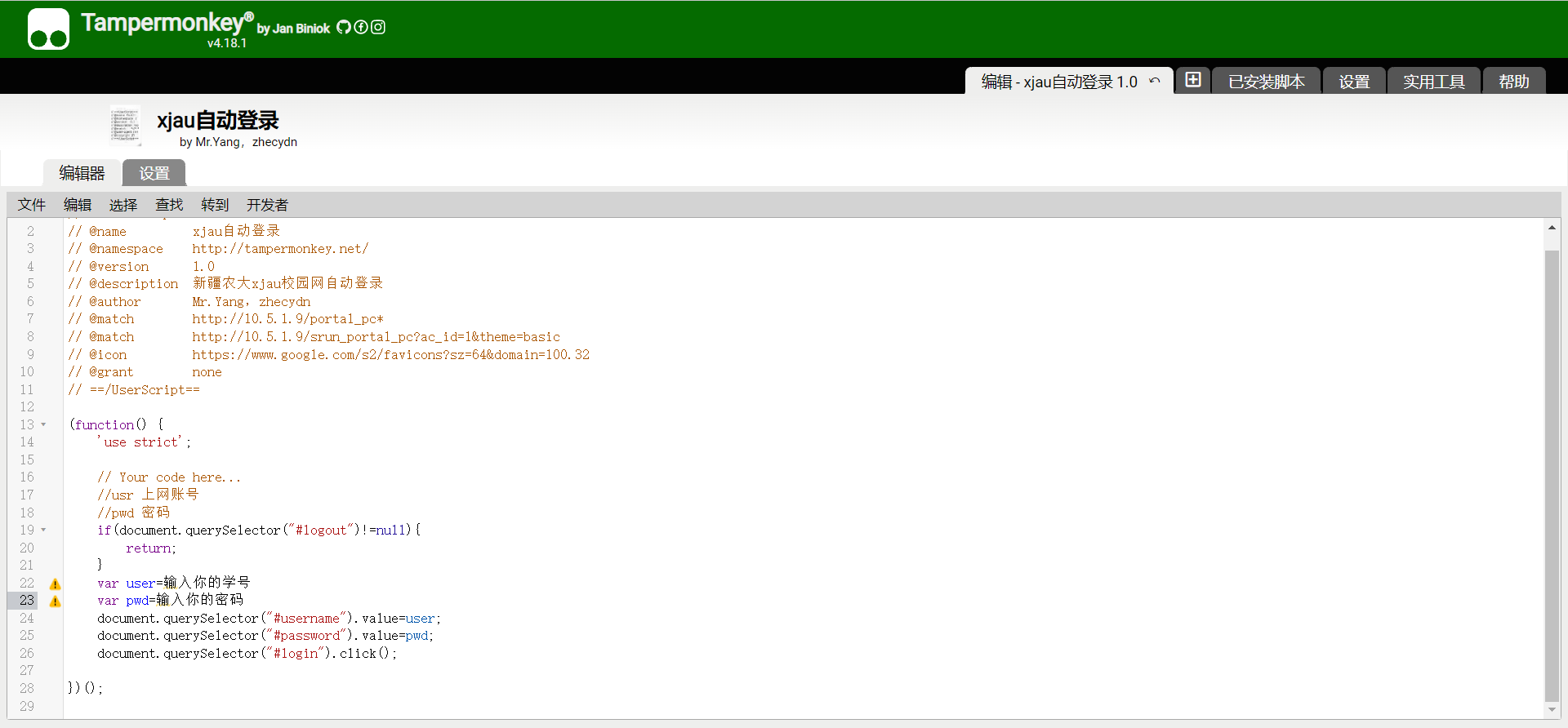Open the 文件 menu
The image size is (1568, 728).
click(32, 205)
